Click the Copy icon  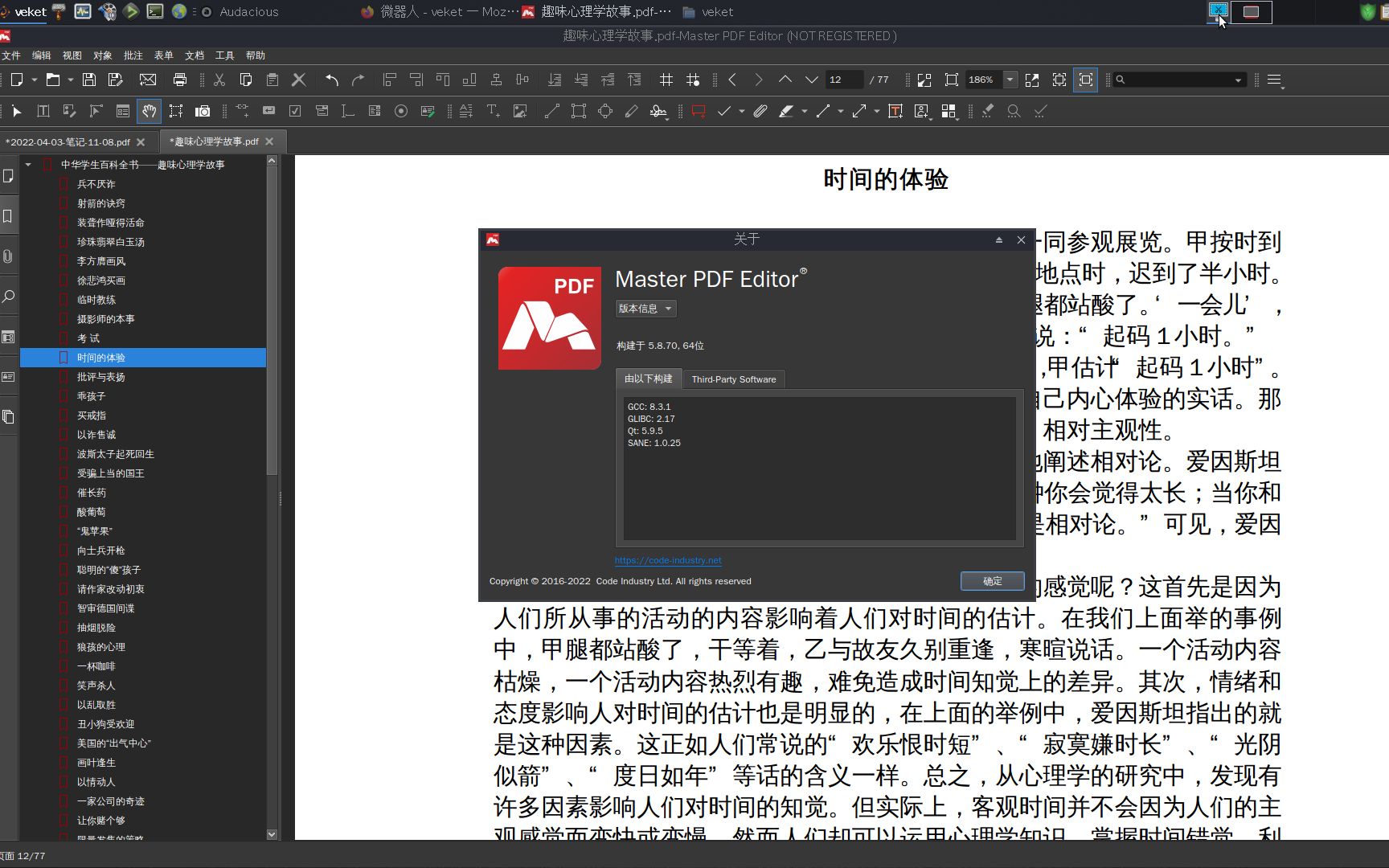coord(246,80)
